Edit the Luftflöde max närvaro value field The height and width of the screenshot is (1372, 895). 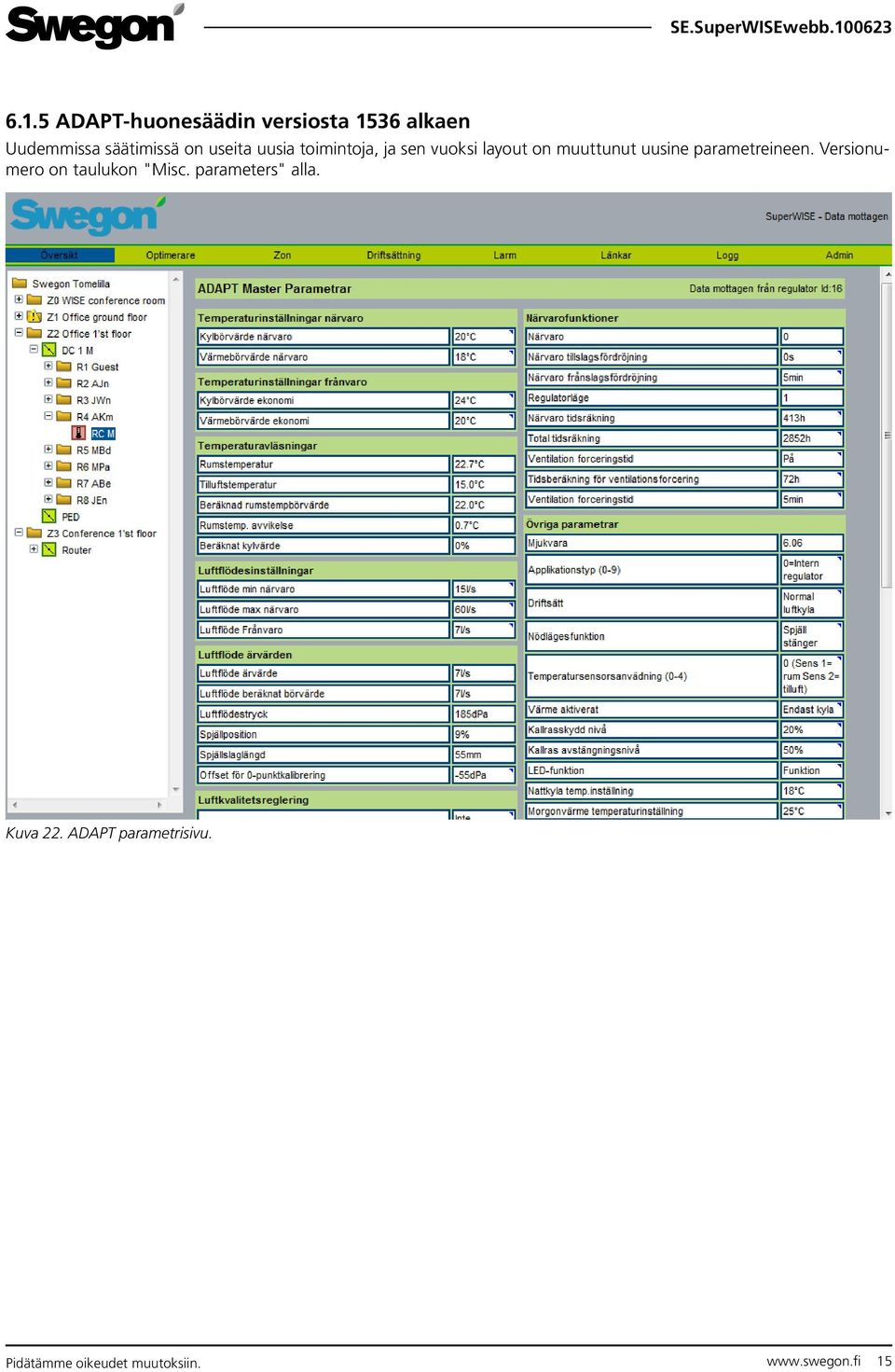[x=484, y=609]
